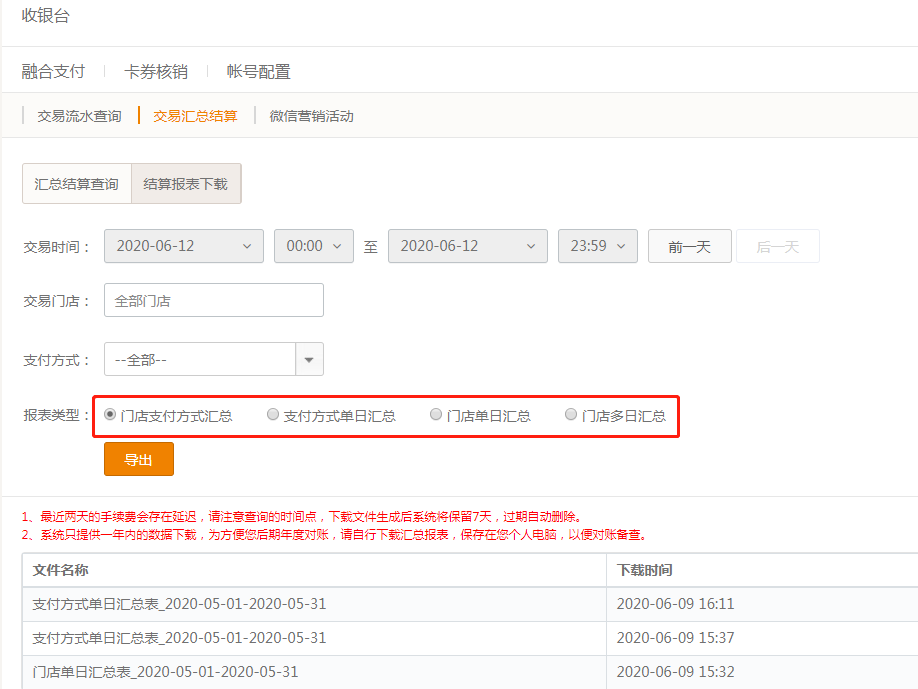Choose the 支付方式单日汇总 option
The height and width of the screenshot is (689, 918).
[x=273, y=413]
